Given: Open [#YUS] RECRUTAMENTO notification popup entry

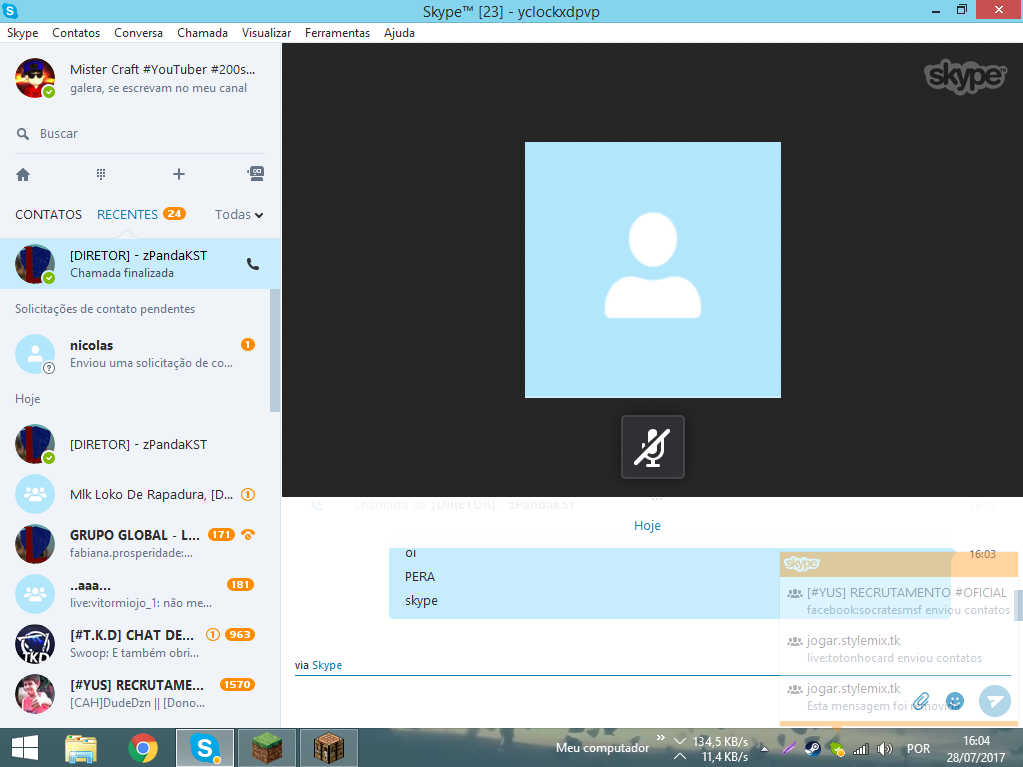Looking at the screenshot, I should tap(899, 601).
